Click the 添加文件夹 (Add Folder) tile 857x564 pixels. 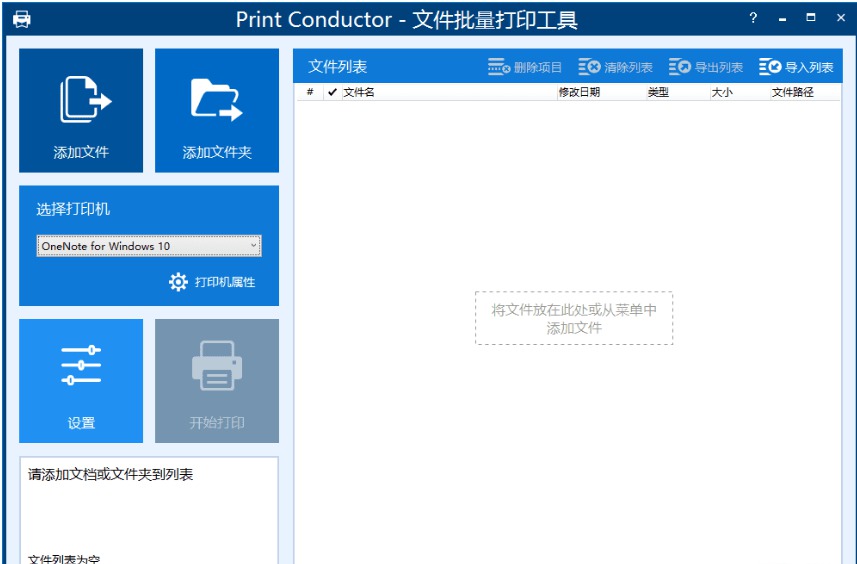(x=217, y=110)
